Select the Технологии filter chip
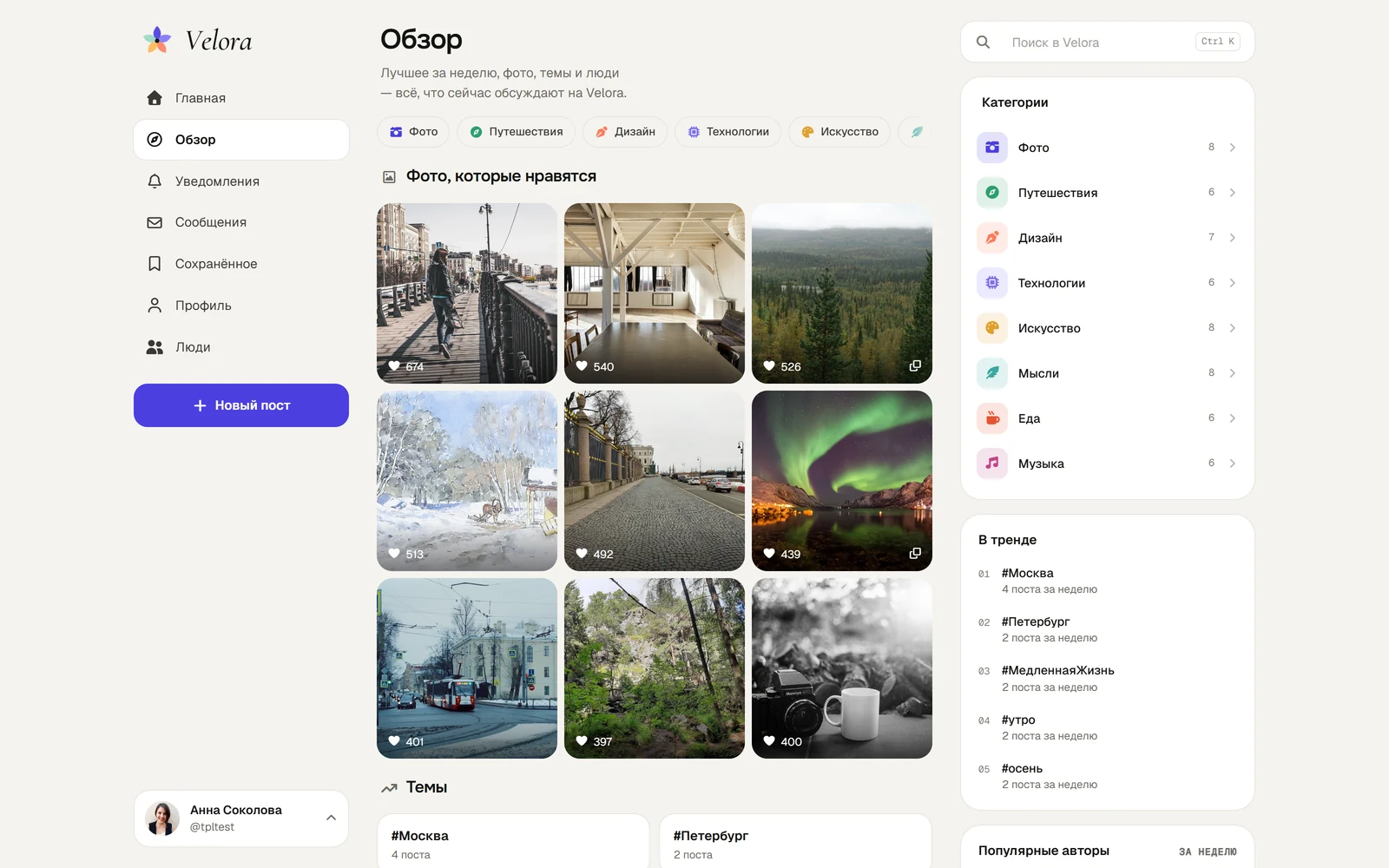 click(728, 132)
